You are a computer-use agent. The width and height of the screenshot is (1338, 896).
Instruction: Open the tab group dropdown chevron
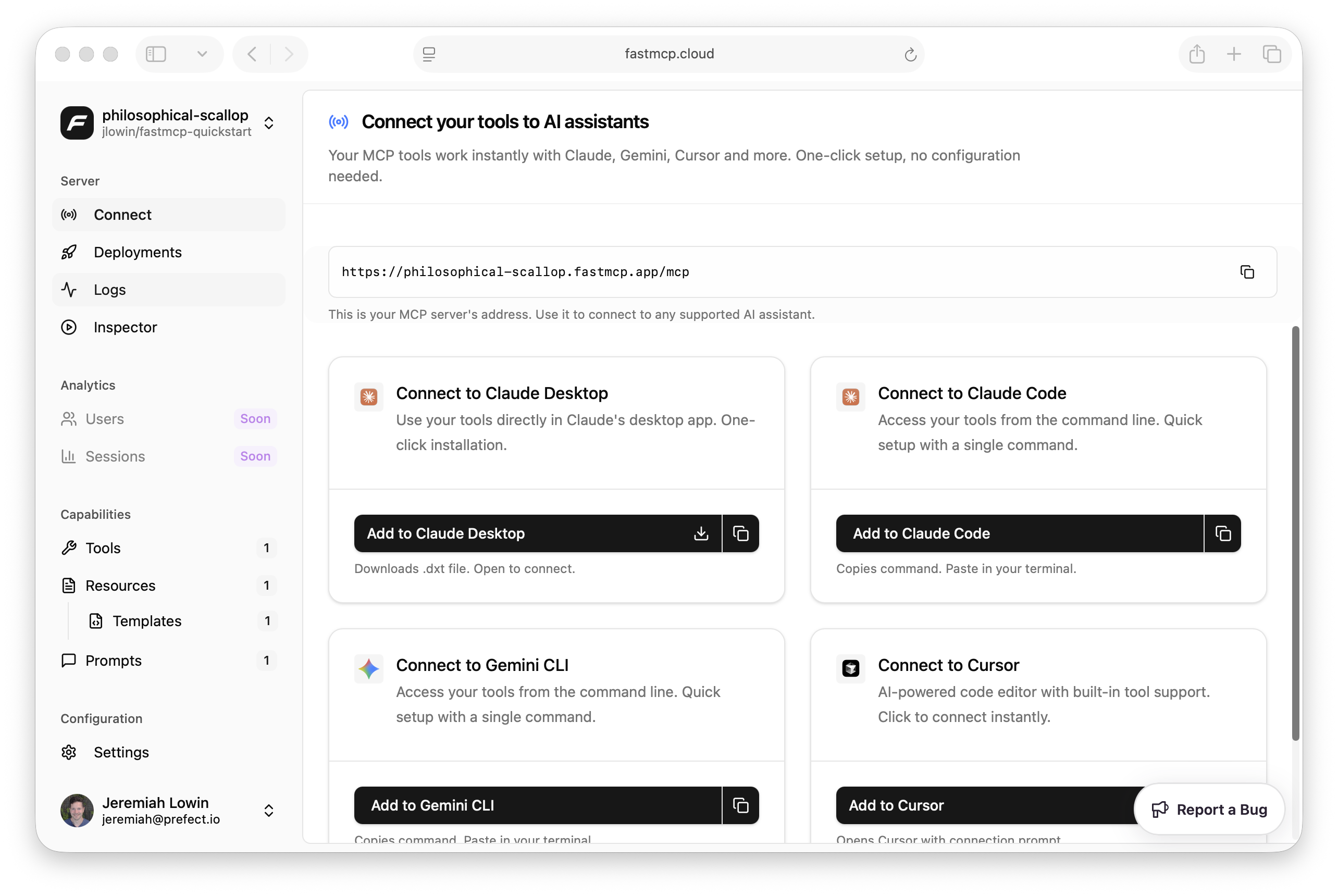(202, 54)
